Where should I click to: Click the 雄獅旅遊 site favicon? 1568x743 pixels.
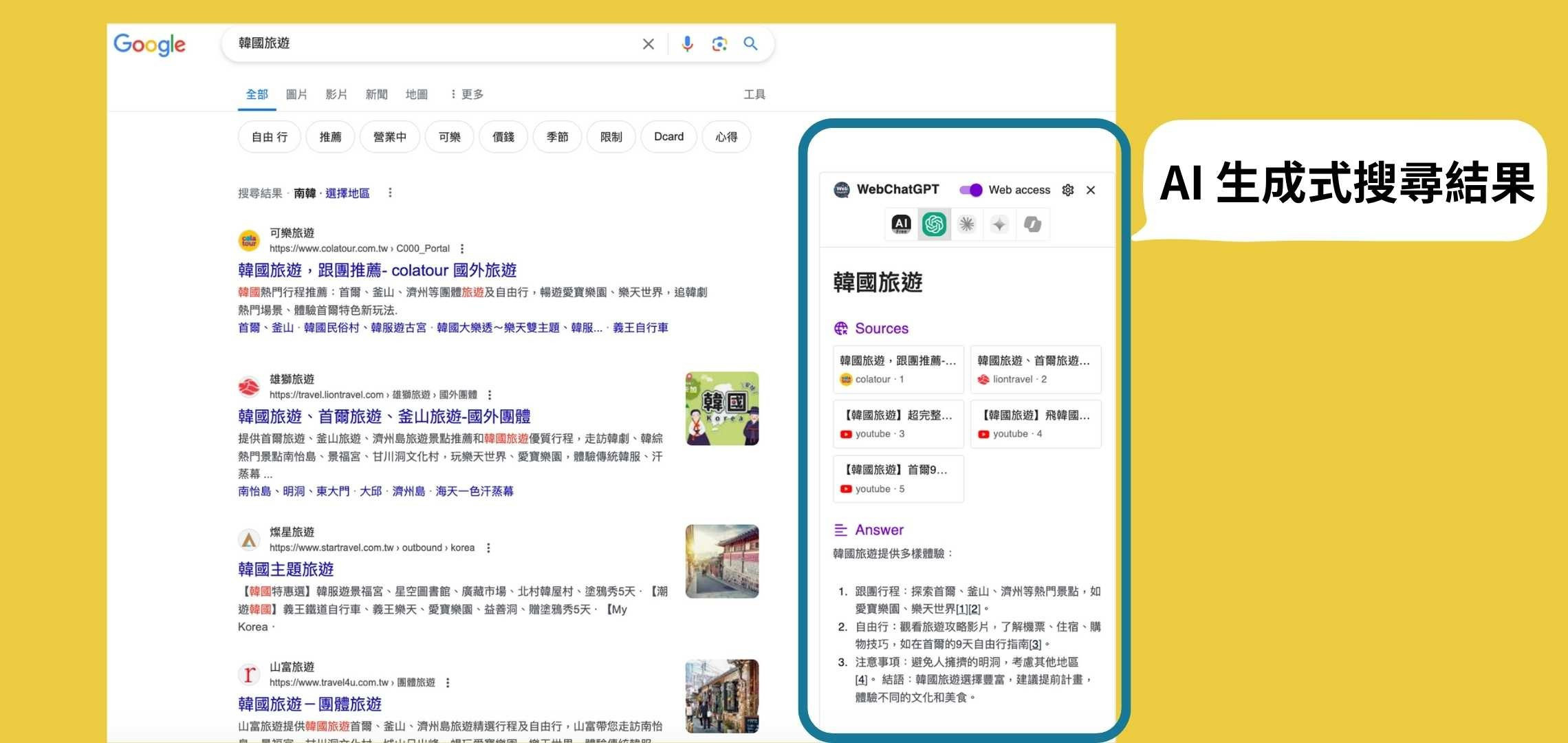(x=249, y=387)
